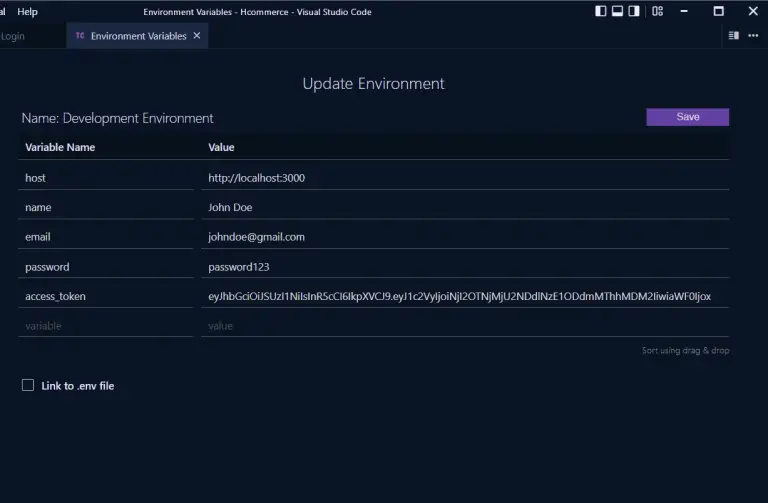Open the Customize Layout icon
This screenshot has width=768, height=503.
point(657,11)
